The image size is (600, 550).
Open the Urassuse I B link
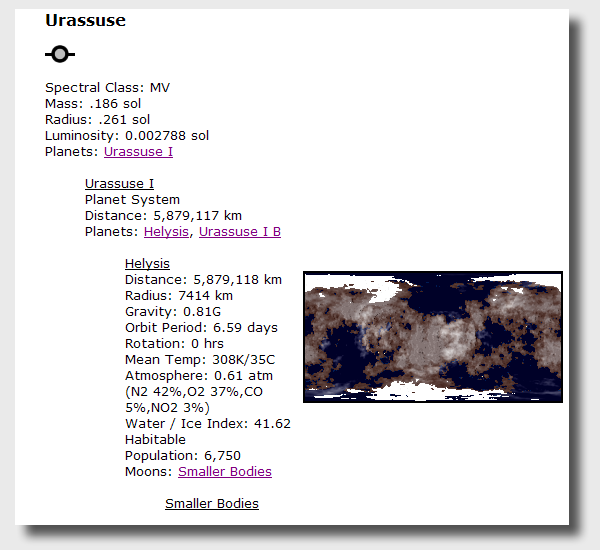tap(240, 232)
